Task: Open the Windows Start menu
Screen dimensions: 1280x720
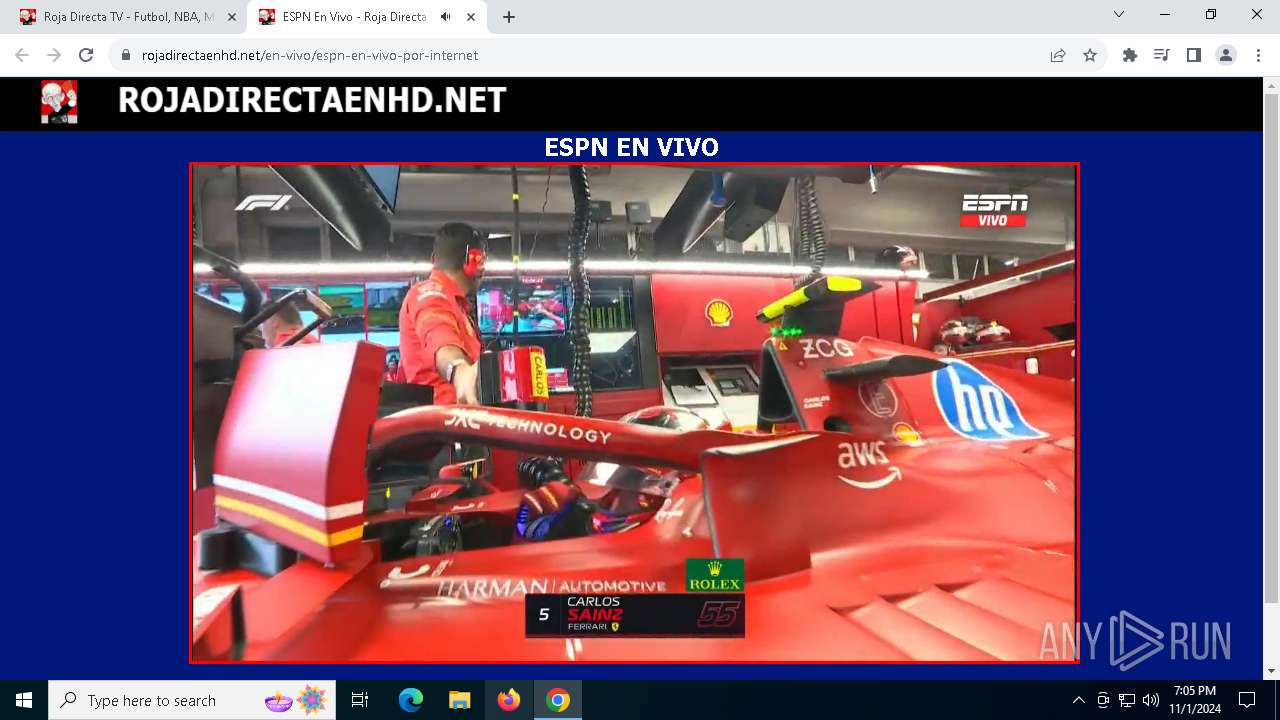Action: 24,700
